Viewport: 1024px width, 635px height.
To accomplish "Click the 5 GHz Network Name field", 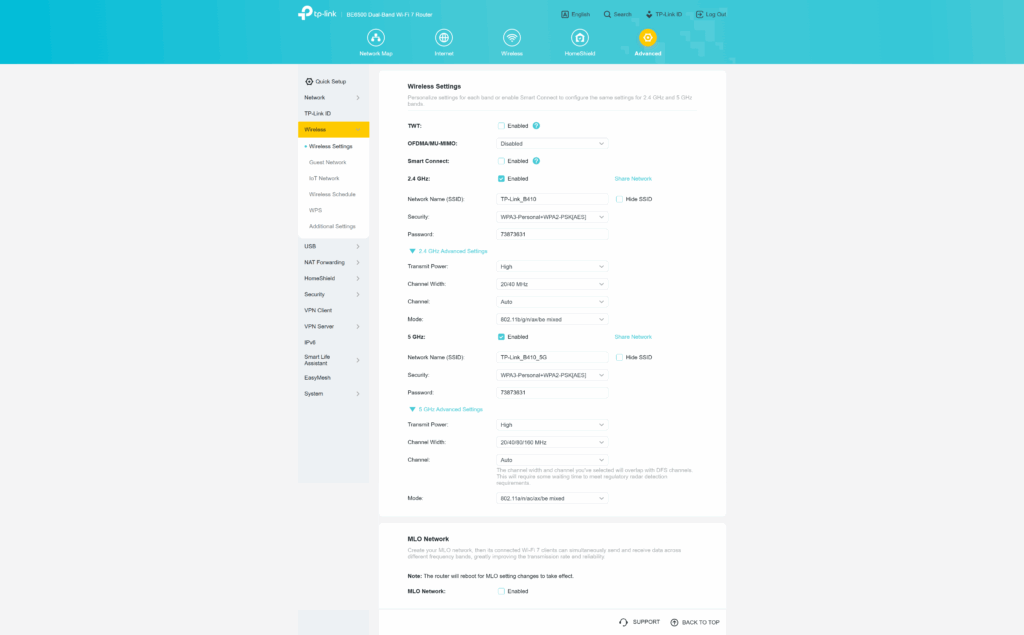I will coord(552,357).
